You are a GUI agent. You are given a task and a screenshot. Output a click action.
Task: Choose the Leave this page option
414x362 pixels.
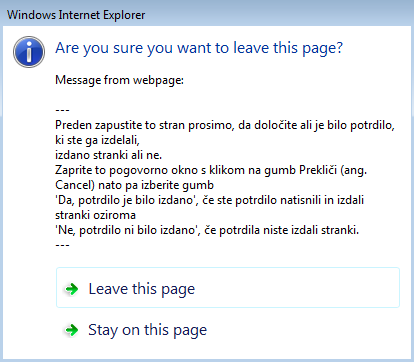click(228, 287)
